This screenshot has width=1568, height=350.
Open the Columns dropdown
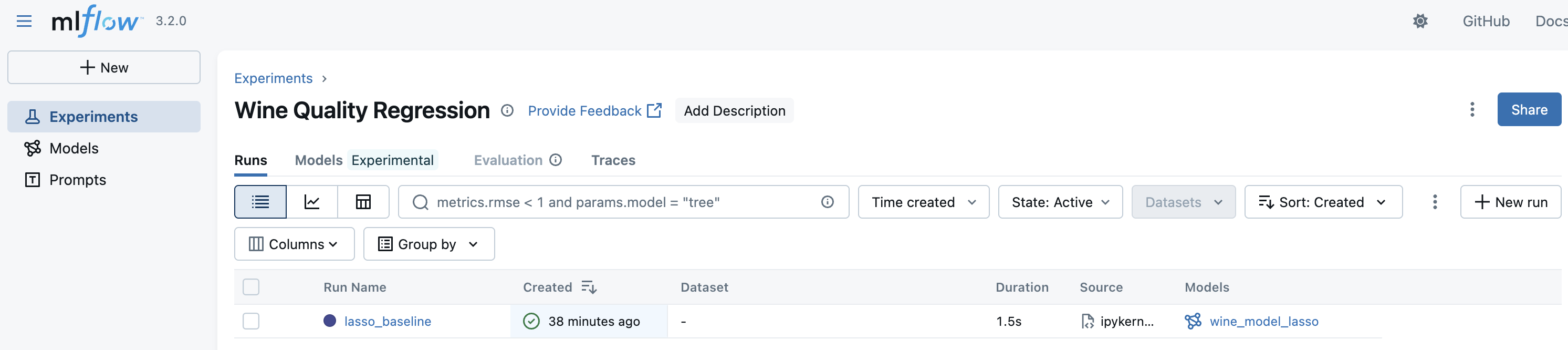click(x=294, y=244)
